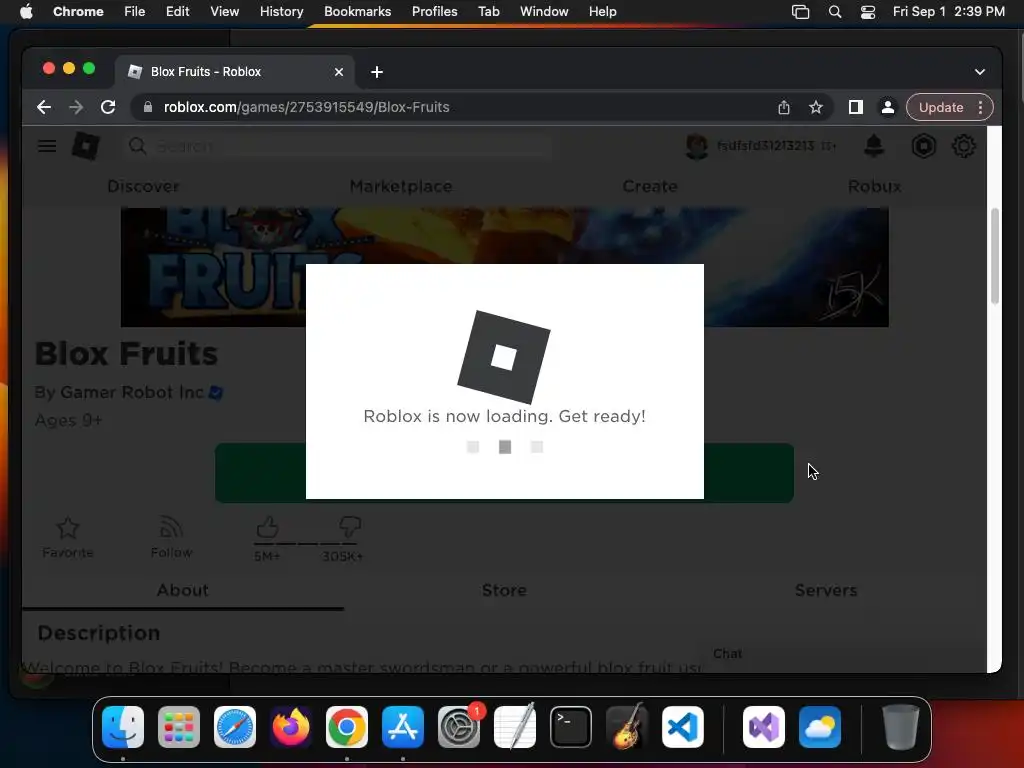
Task: Open the Help menu
Action: [x=602, y=12]
